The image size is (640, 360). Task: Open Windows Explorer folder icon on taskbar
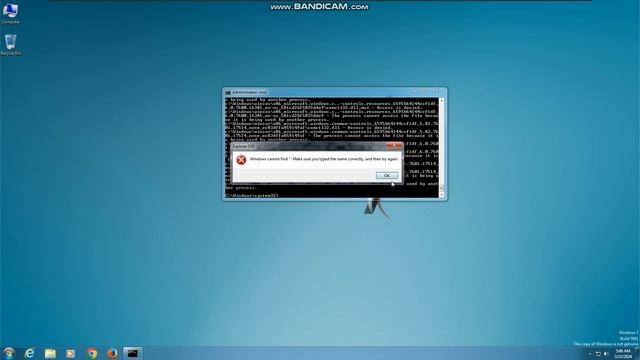click(50, 353)
